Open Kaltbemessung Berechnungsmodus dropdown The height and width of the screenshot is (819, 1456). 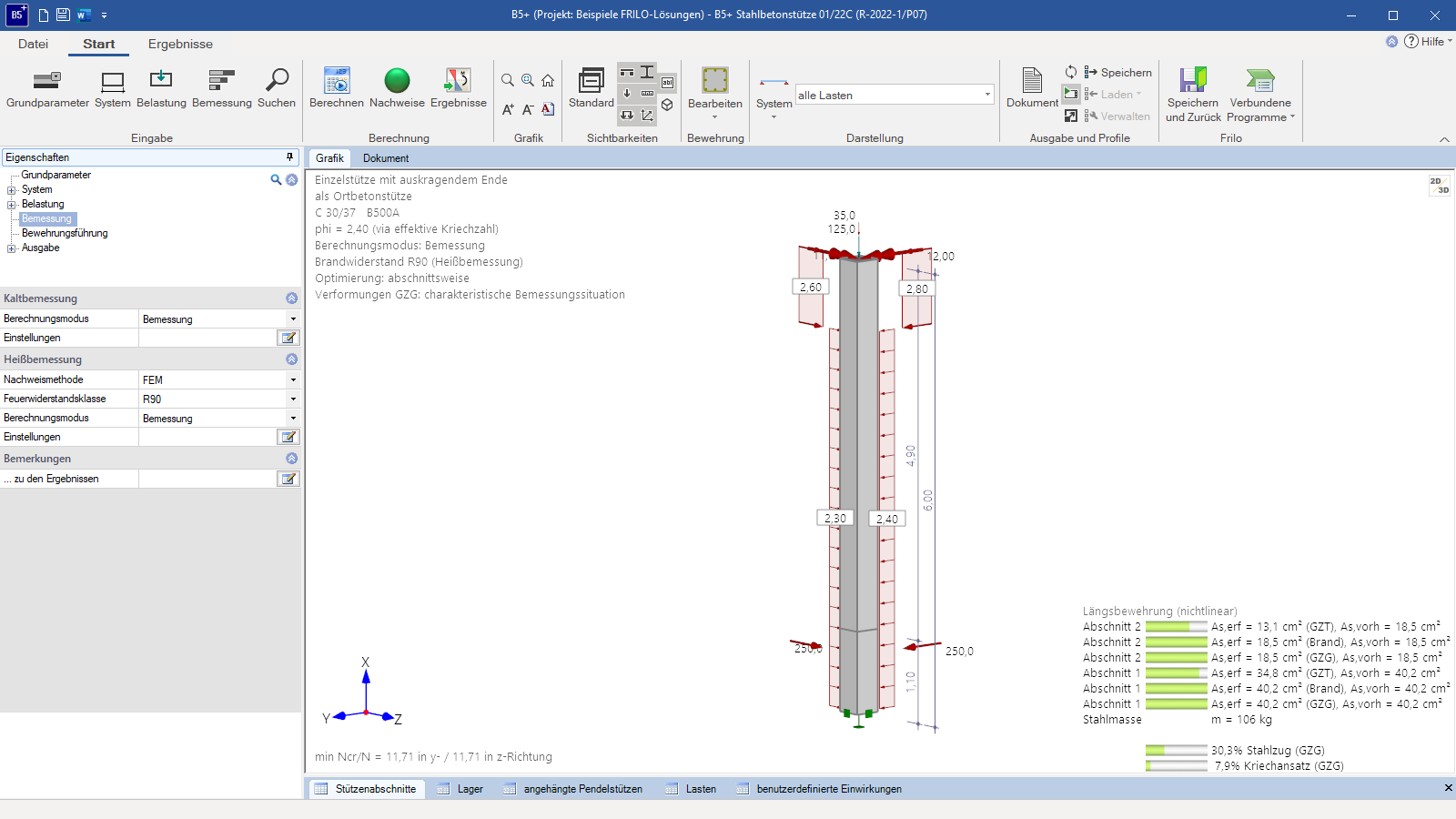(293, 319)
